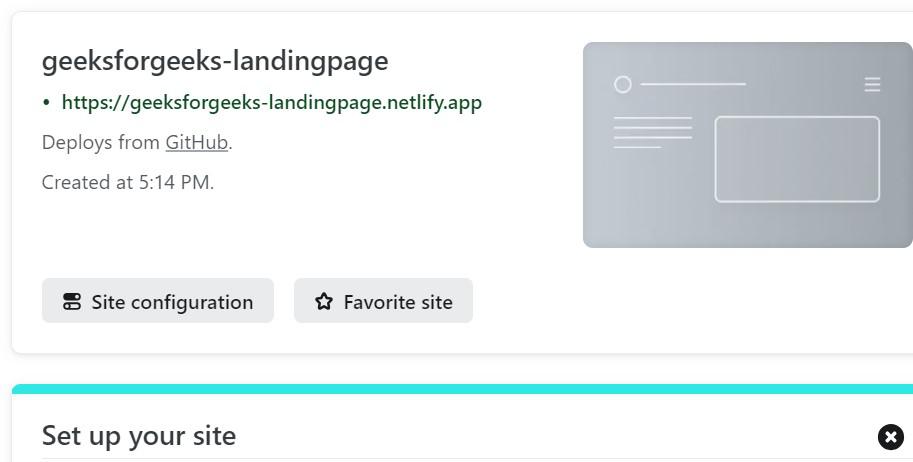Click the geeksforgeeks-landingpage site name heading

[x=215, y=61]
